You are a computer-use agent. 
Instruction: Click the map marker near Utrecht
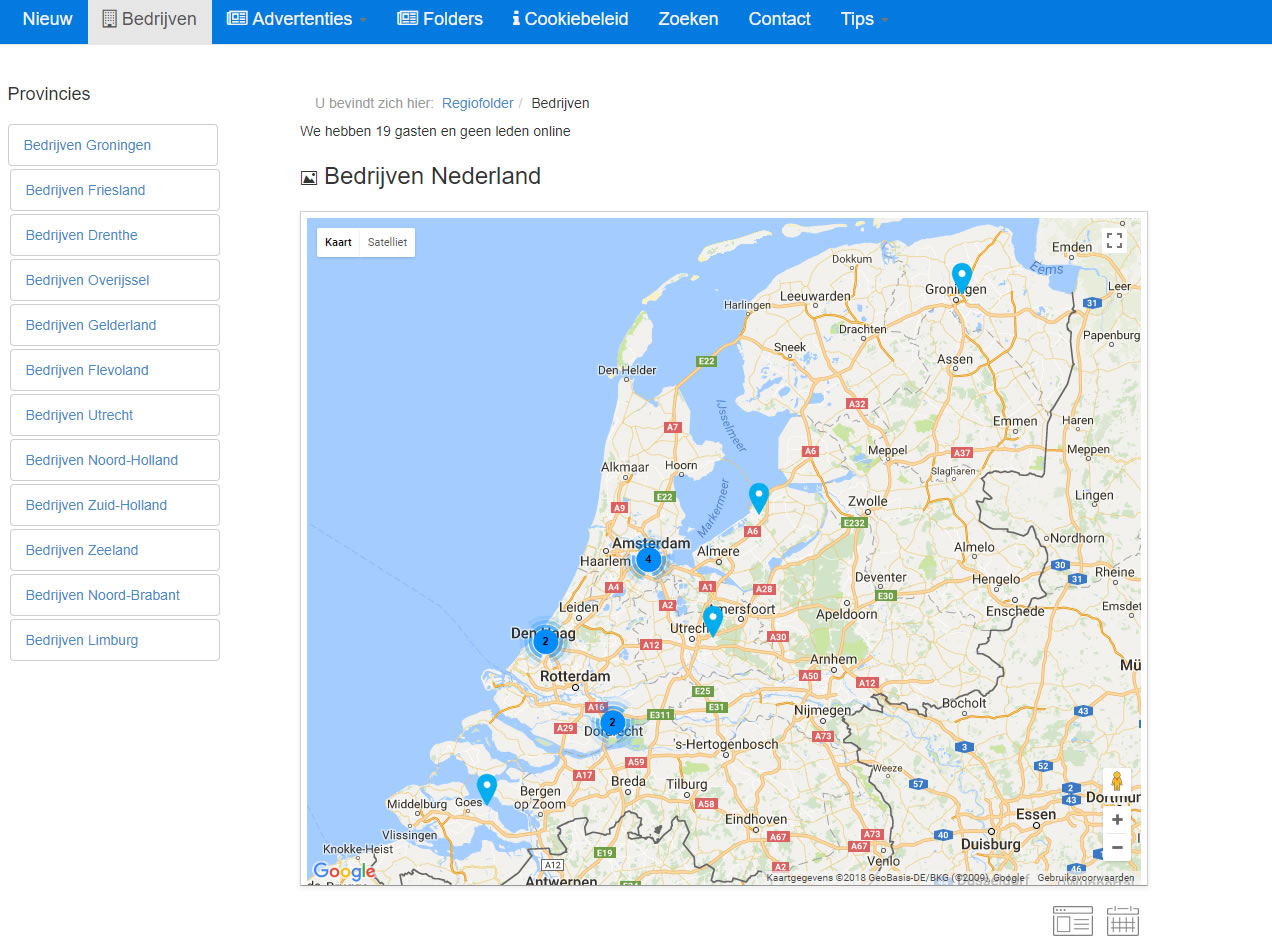click(x=712, y=620)
